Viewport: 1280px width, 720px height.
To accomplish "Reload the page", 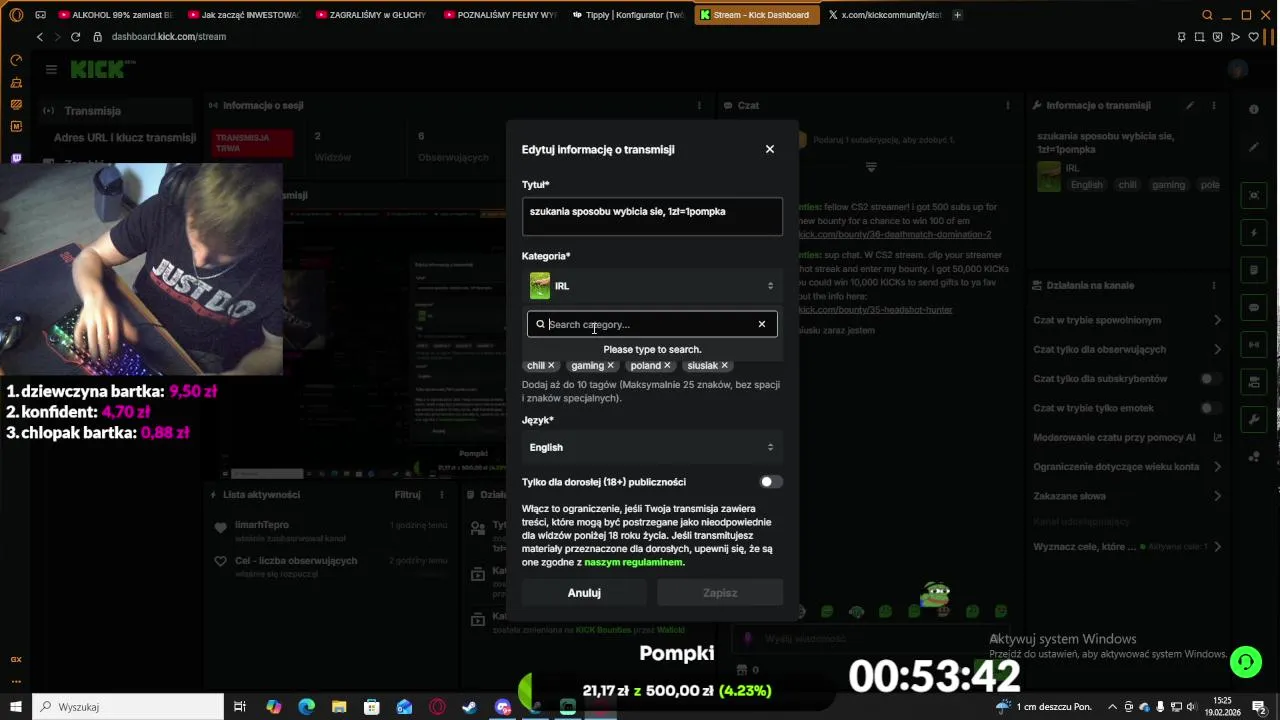I will tap(75, 37).
